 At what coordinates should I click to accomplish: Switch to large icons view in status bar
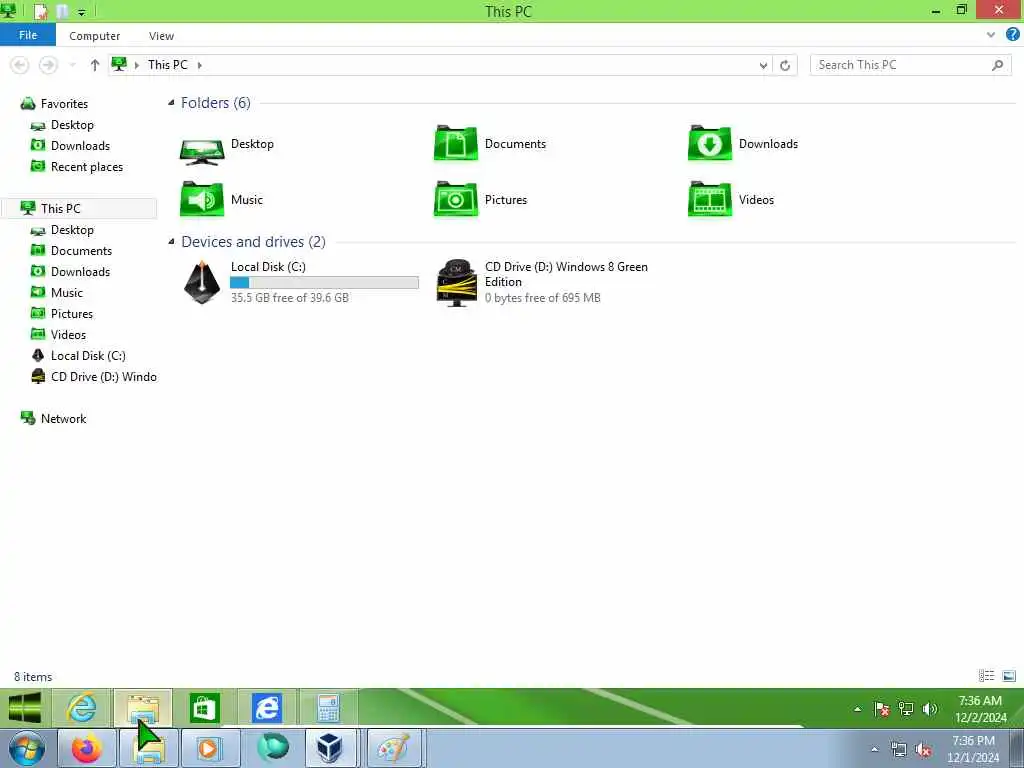coord(1009,676)
